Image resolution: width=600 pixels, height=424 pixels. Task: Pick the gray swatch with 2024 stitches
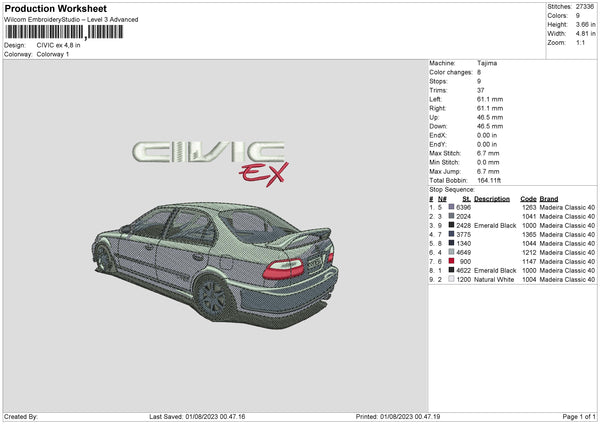coord(452,216)
